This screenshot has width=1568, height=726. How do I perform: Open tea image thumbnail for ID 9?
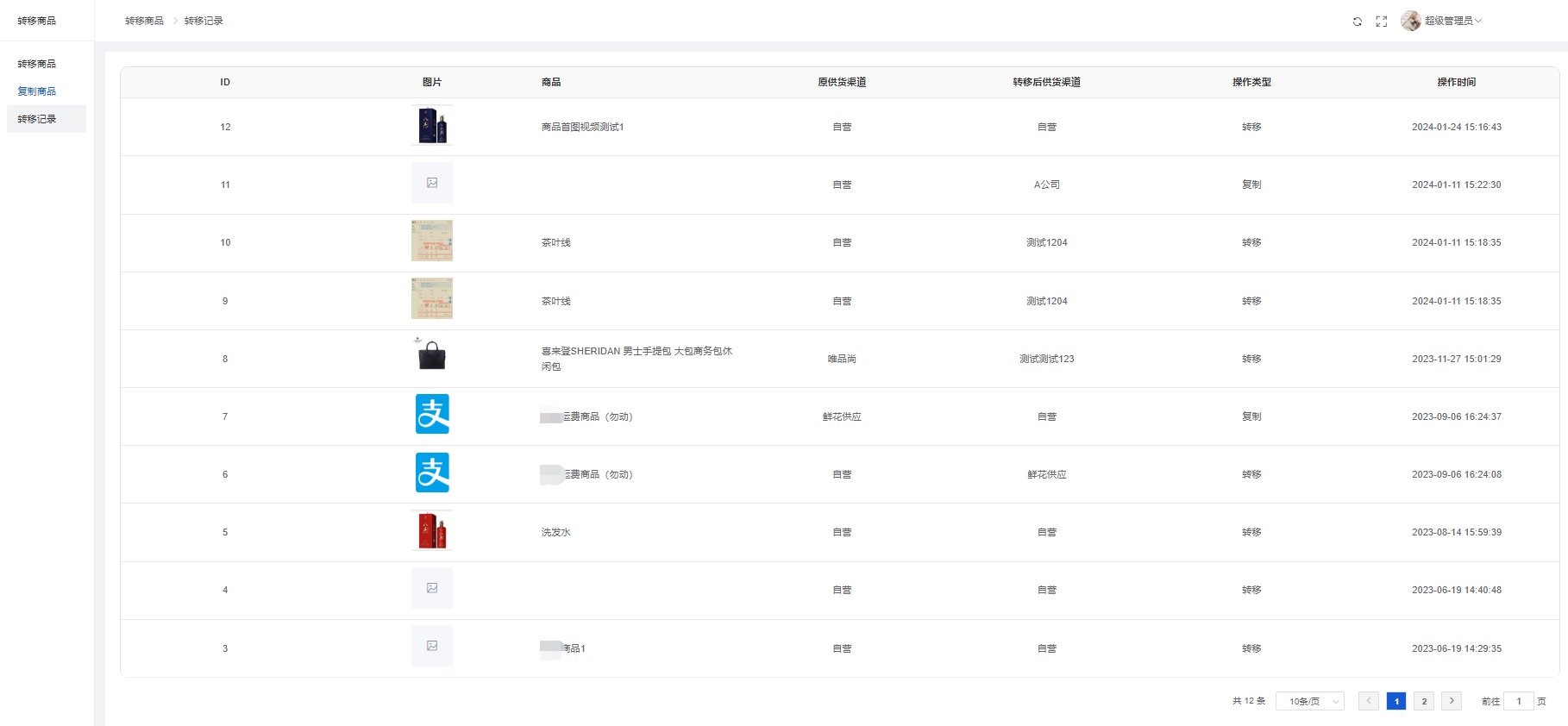click(432, 299)
